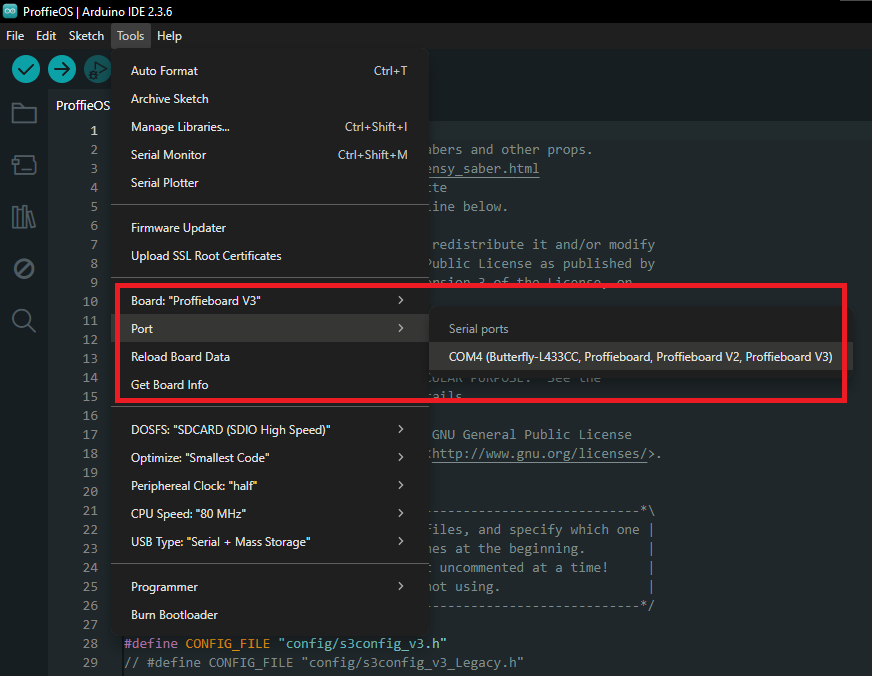Open the Debug sidebar icon
This screenshot has height=676, width=872.
tap(24, 269)
